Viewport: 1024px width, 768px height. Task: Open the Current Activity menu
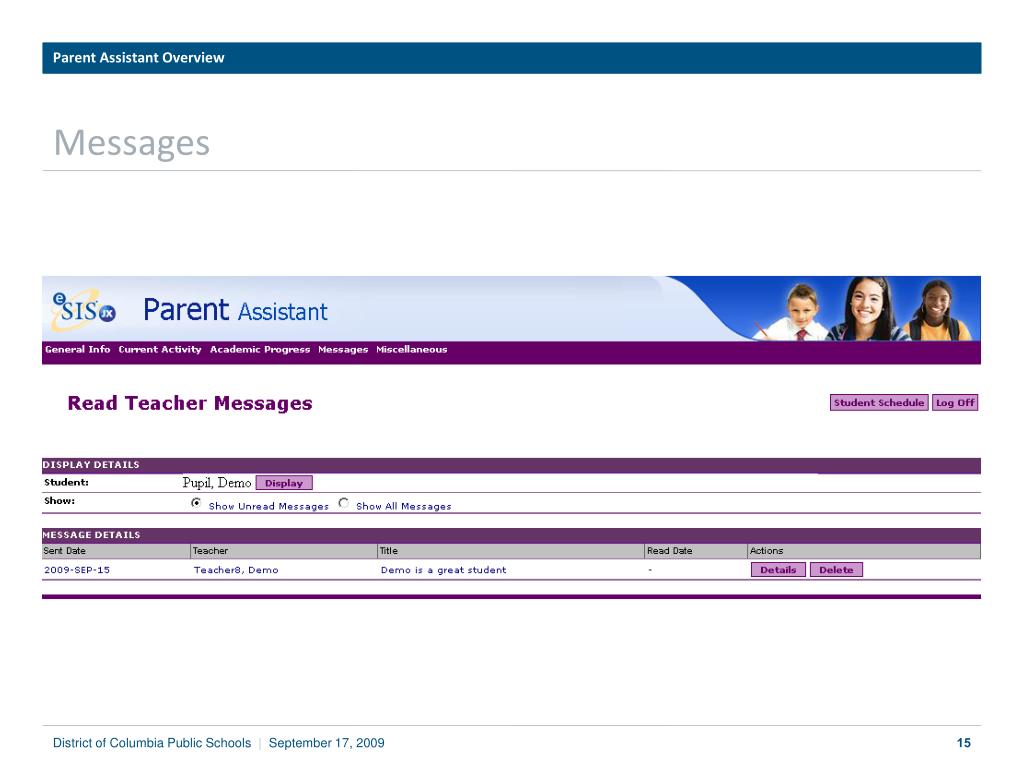tap(160, 349)
